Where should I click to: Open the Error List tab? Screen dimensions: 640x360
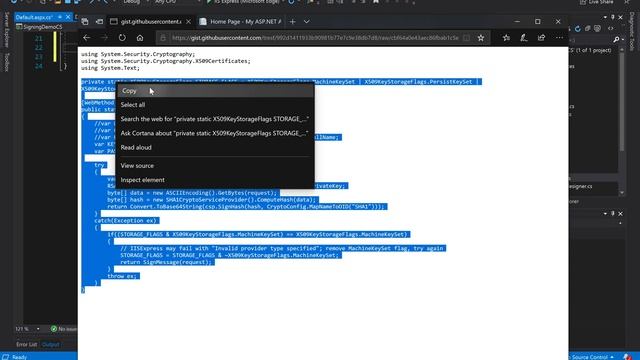tap(27, 344)
